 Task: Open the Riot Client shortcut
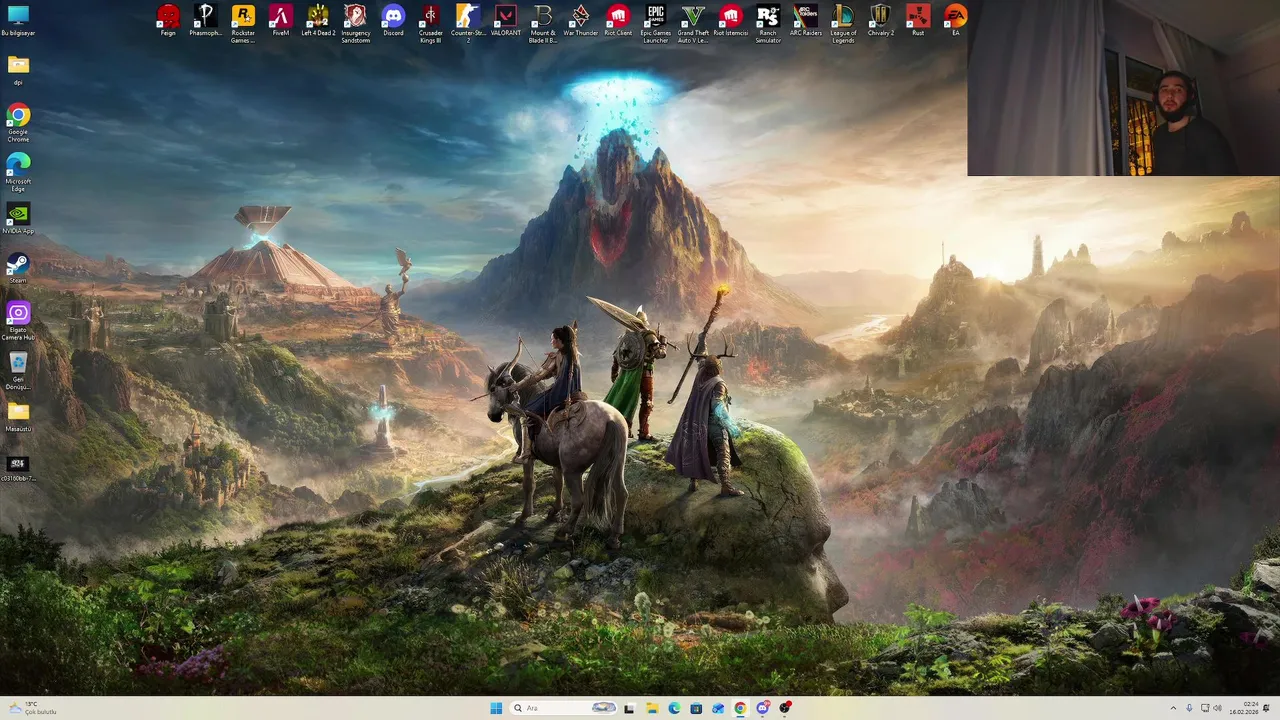(618, 21)
